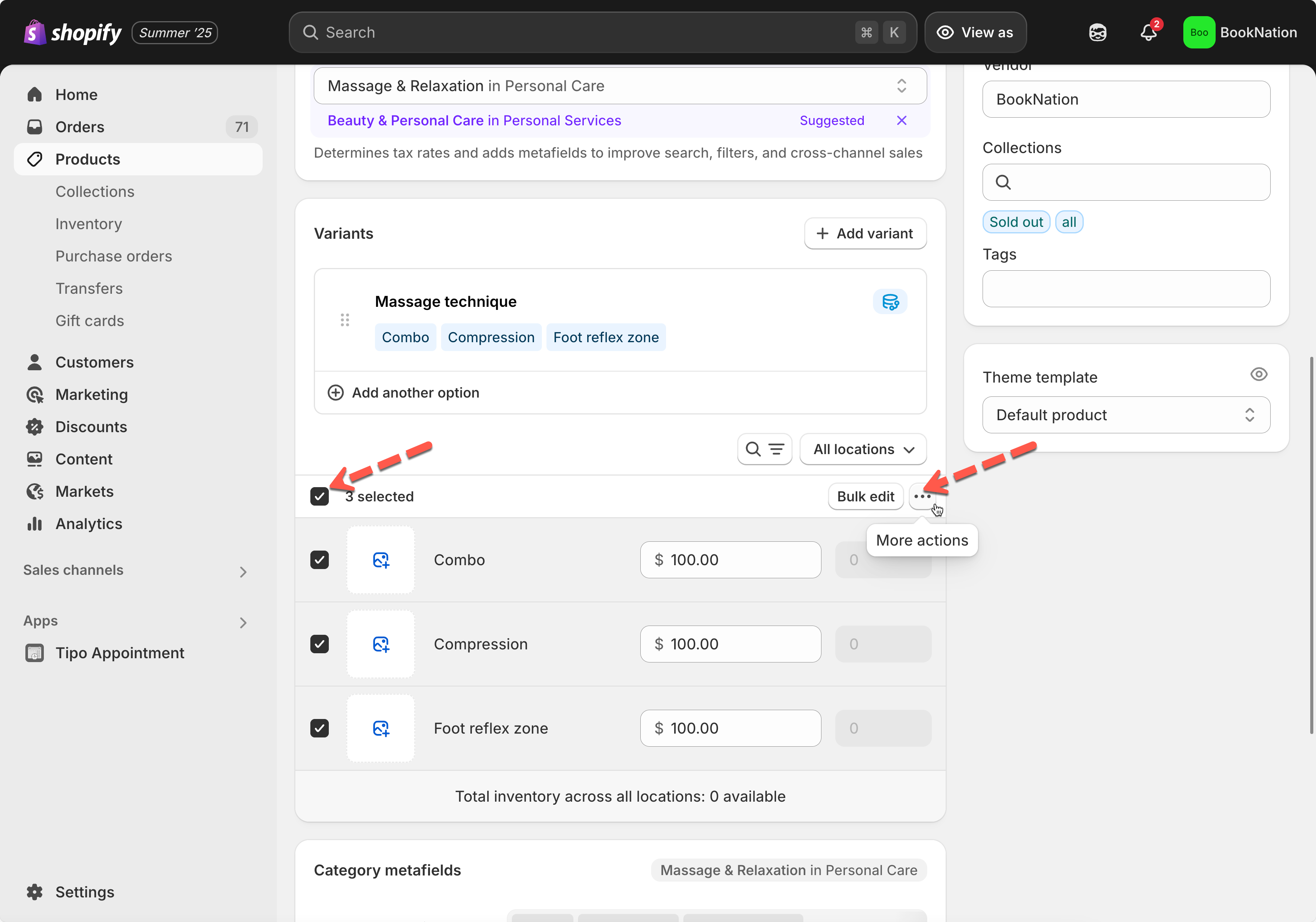This screenshot has height=922, width=1316.
Task: Open the Default product theme template dropdown
Action: pyautogui.click(x=1126, y=415)
